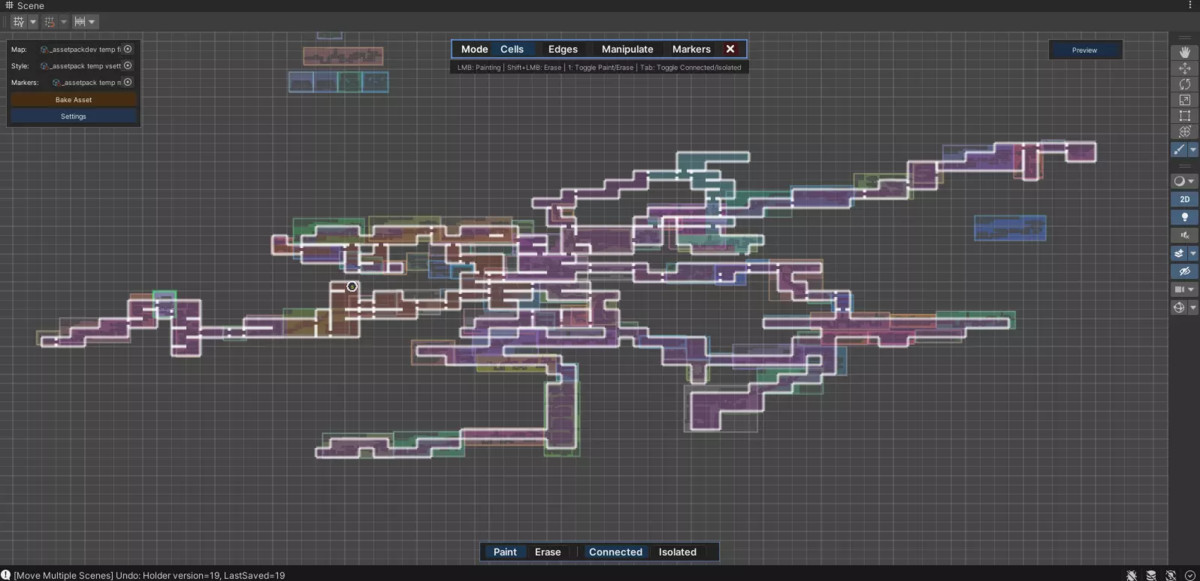Select the combined Transform tool
This screenshot has height=581, width=1200.
pos(1185,132)
